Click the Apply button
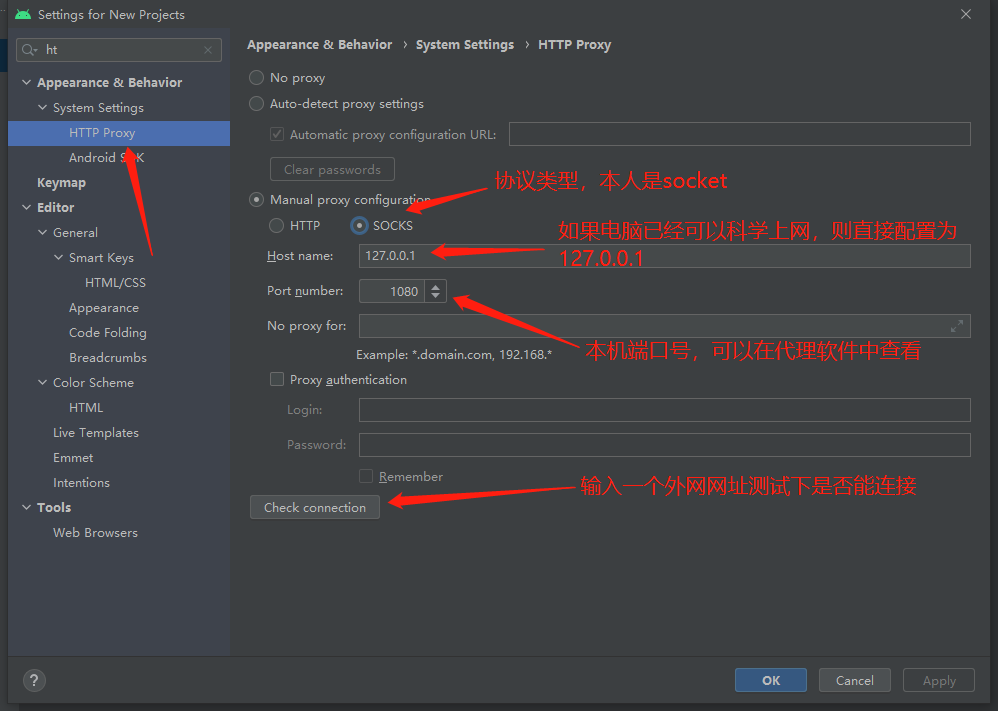This screenshot has width=998, height=711. [939, 680]
